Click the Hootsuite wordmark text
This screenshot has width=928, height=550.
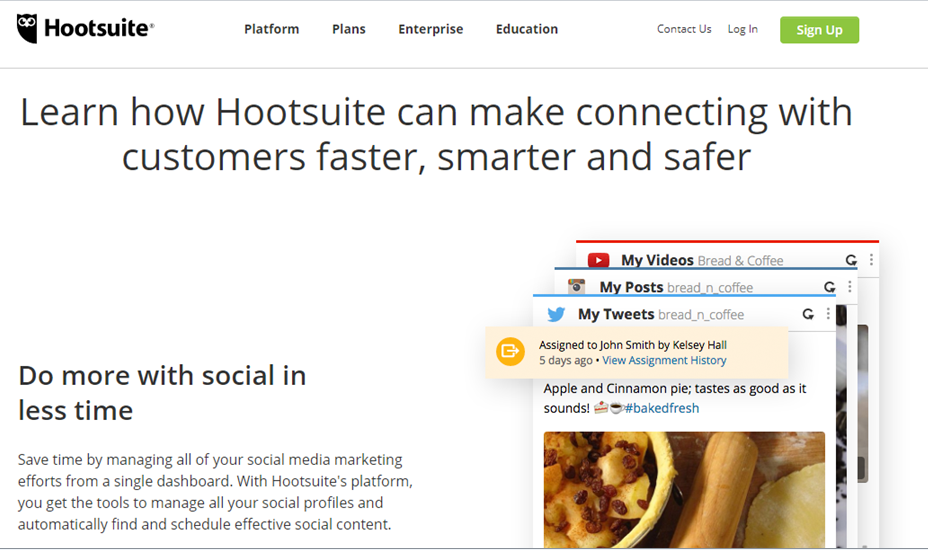(x=98, y=28)
